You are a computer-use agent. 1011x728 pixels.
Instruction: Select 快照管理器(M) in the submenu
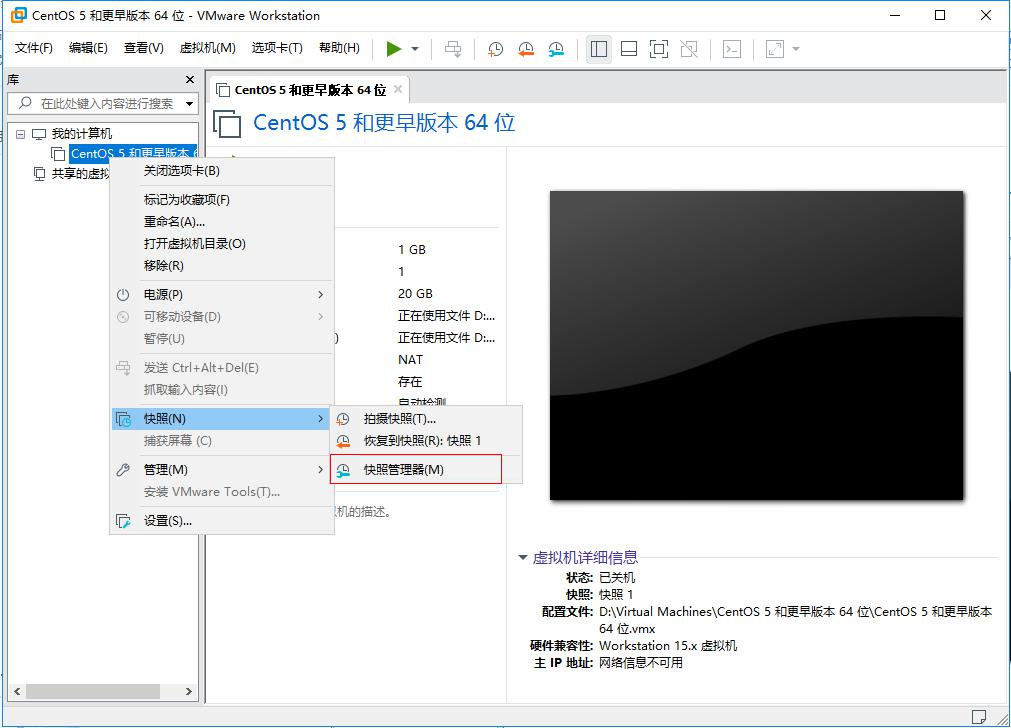click(403, 470)
